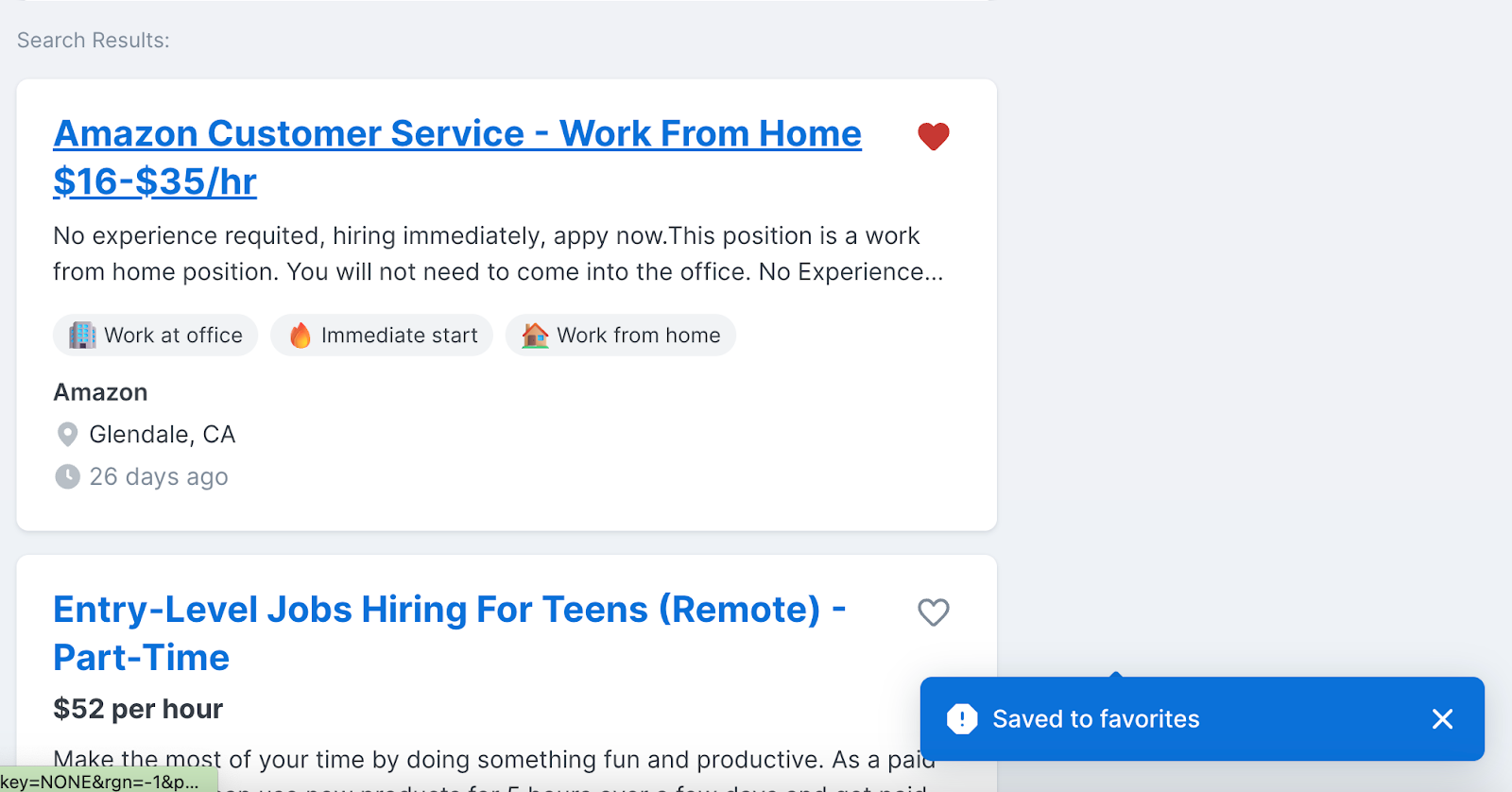Click the Amazon job description paragraph
The height and width of the screenshot is (792, 1512).
tap(498, 253)
